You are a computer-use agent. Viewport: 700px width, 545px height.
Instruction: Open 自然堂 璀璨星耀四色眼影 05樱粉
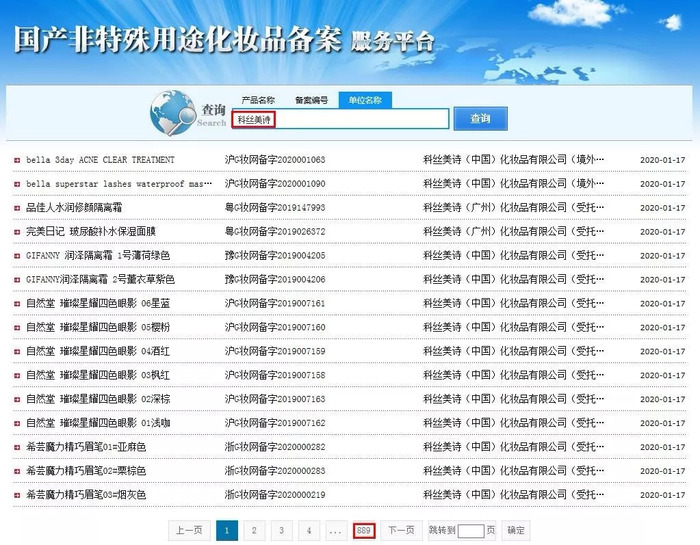(98, 327)
